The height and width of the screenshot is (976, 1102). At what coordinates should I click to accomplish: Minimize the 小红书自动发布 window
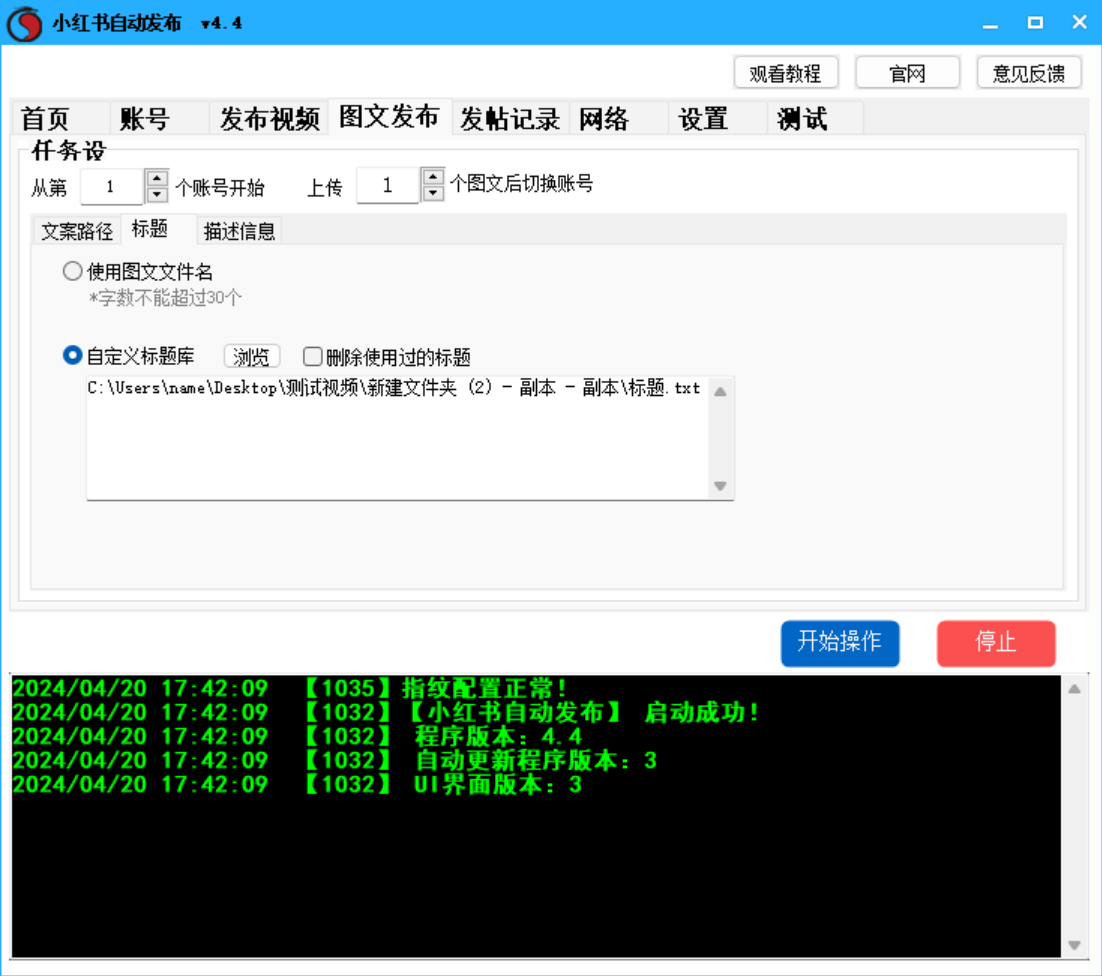990,23
